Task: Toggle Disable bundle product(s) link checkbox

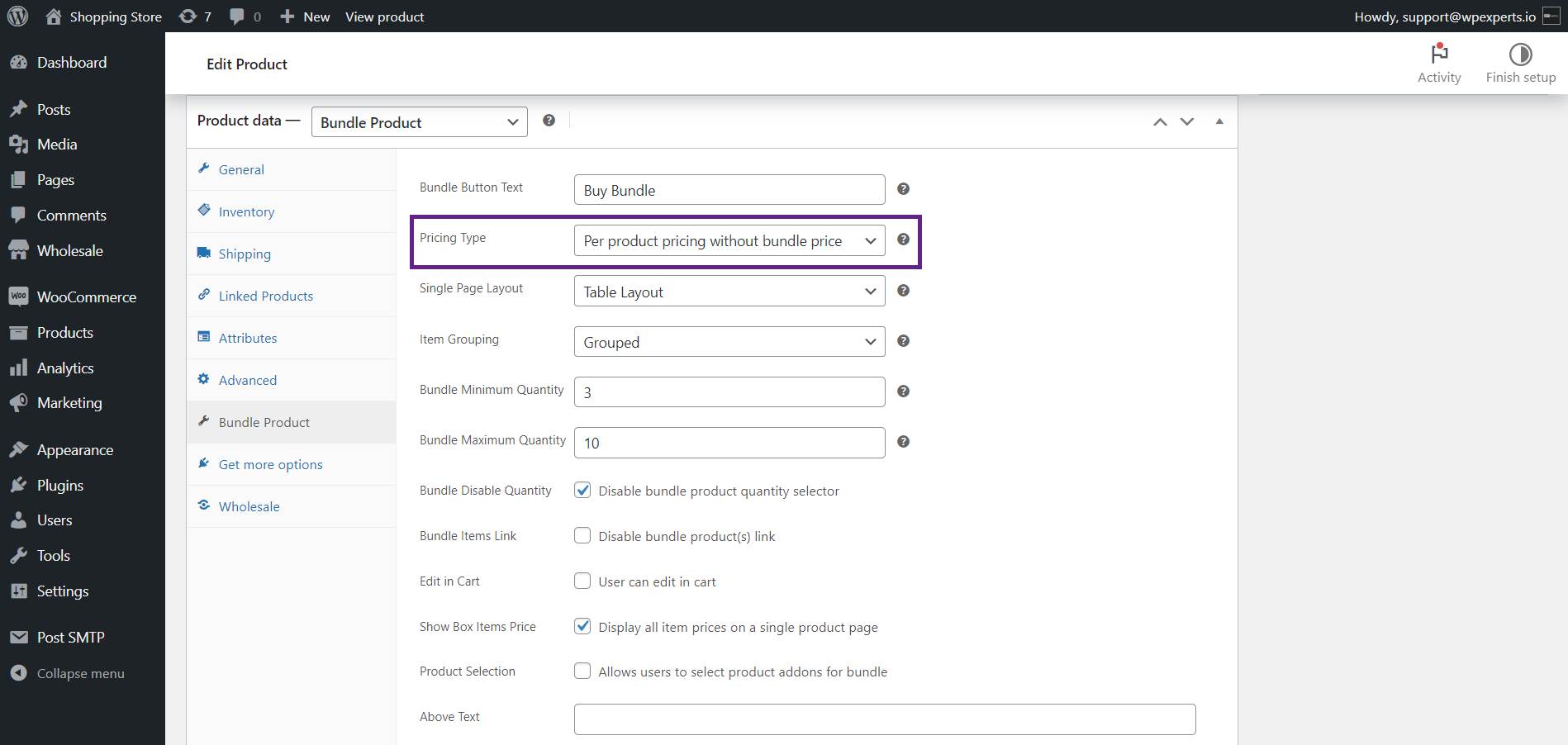Action: click(582, 536)
